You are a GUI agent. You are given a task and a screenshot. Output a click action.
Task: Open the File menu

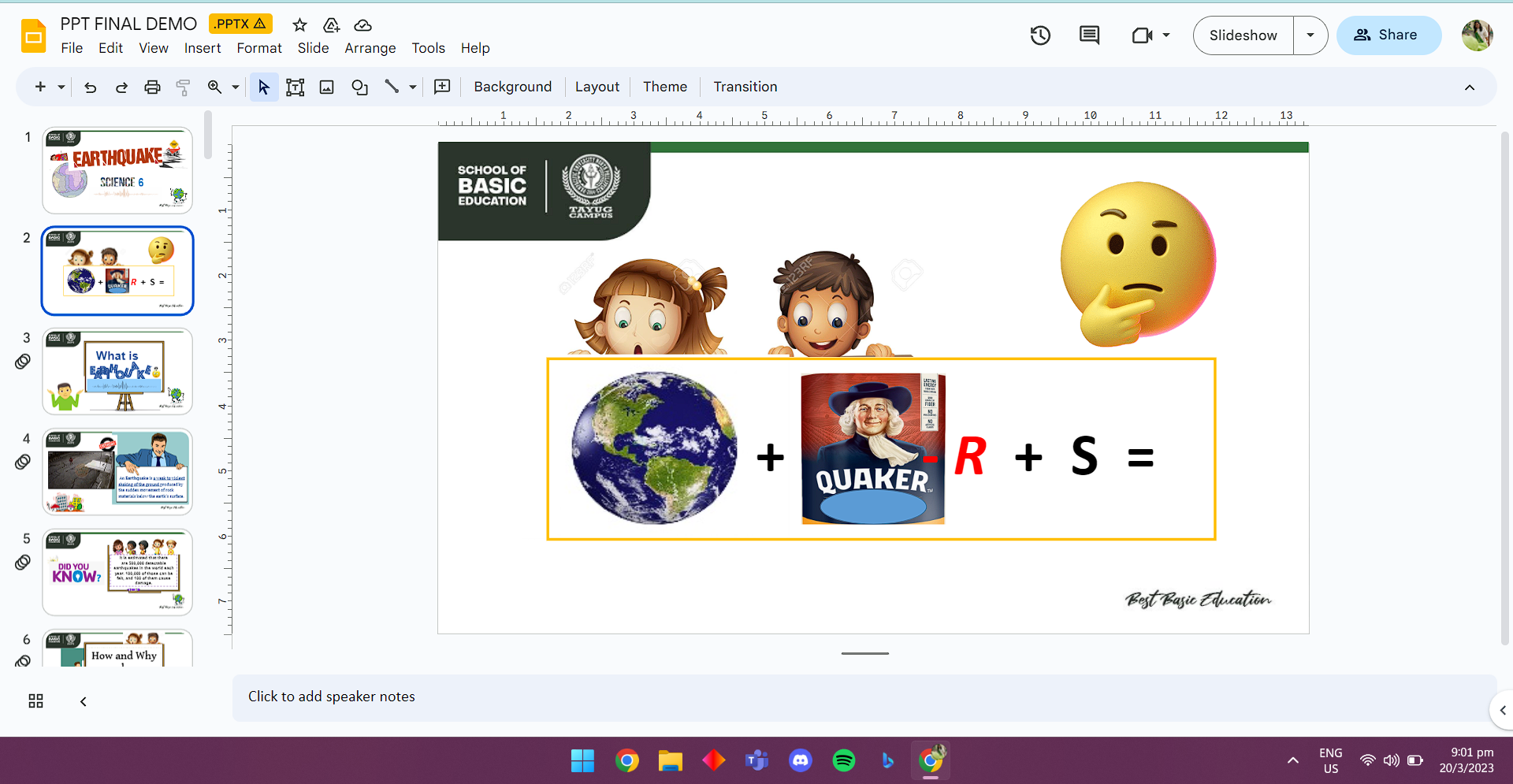(x=72, y=48)
